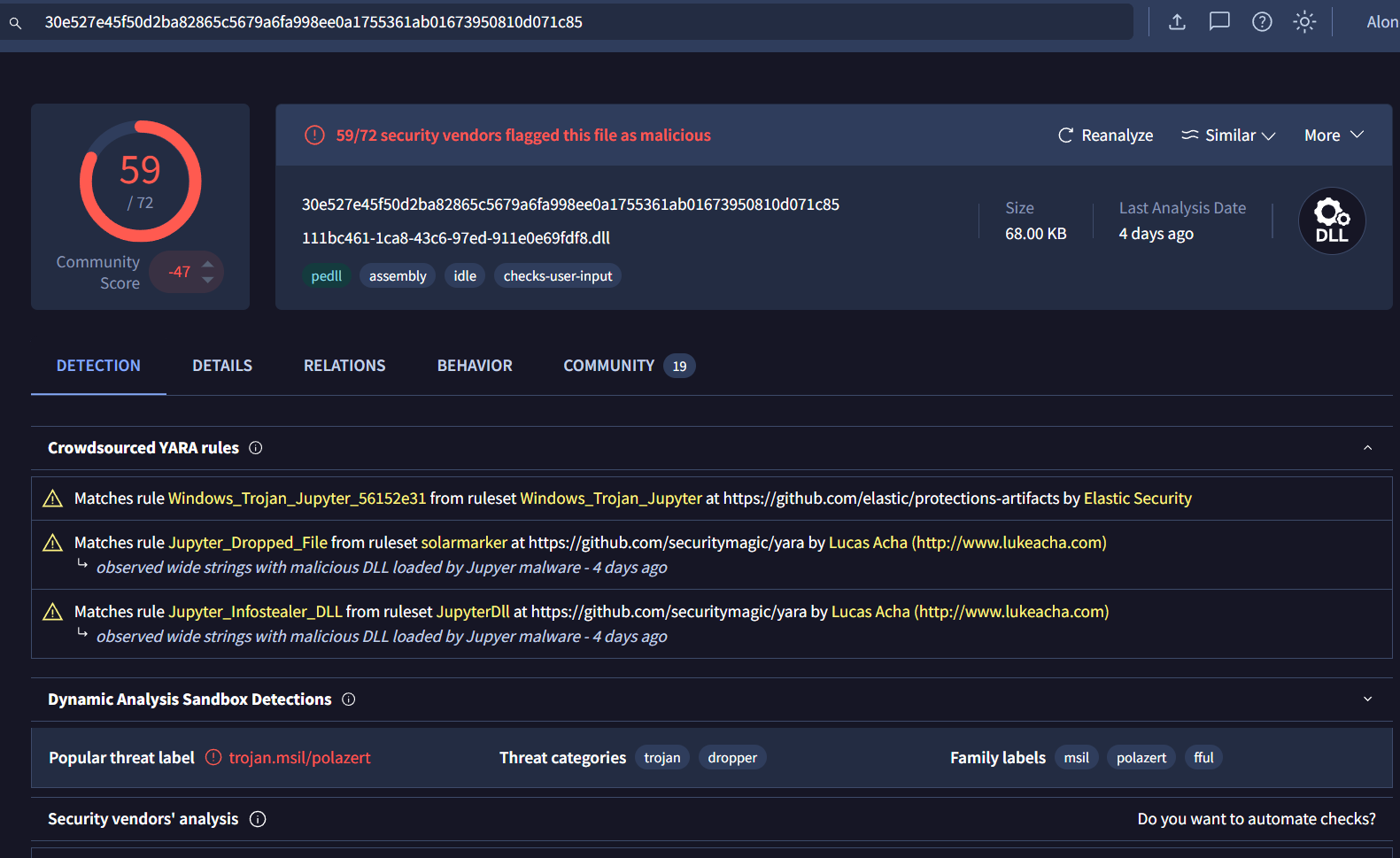
Task: Click the upload file icon
Action: [1177, 22]
